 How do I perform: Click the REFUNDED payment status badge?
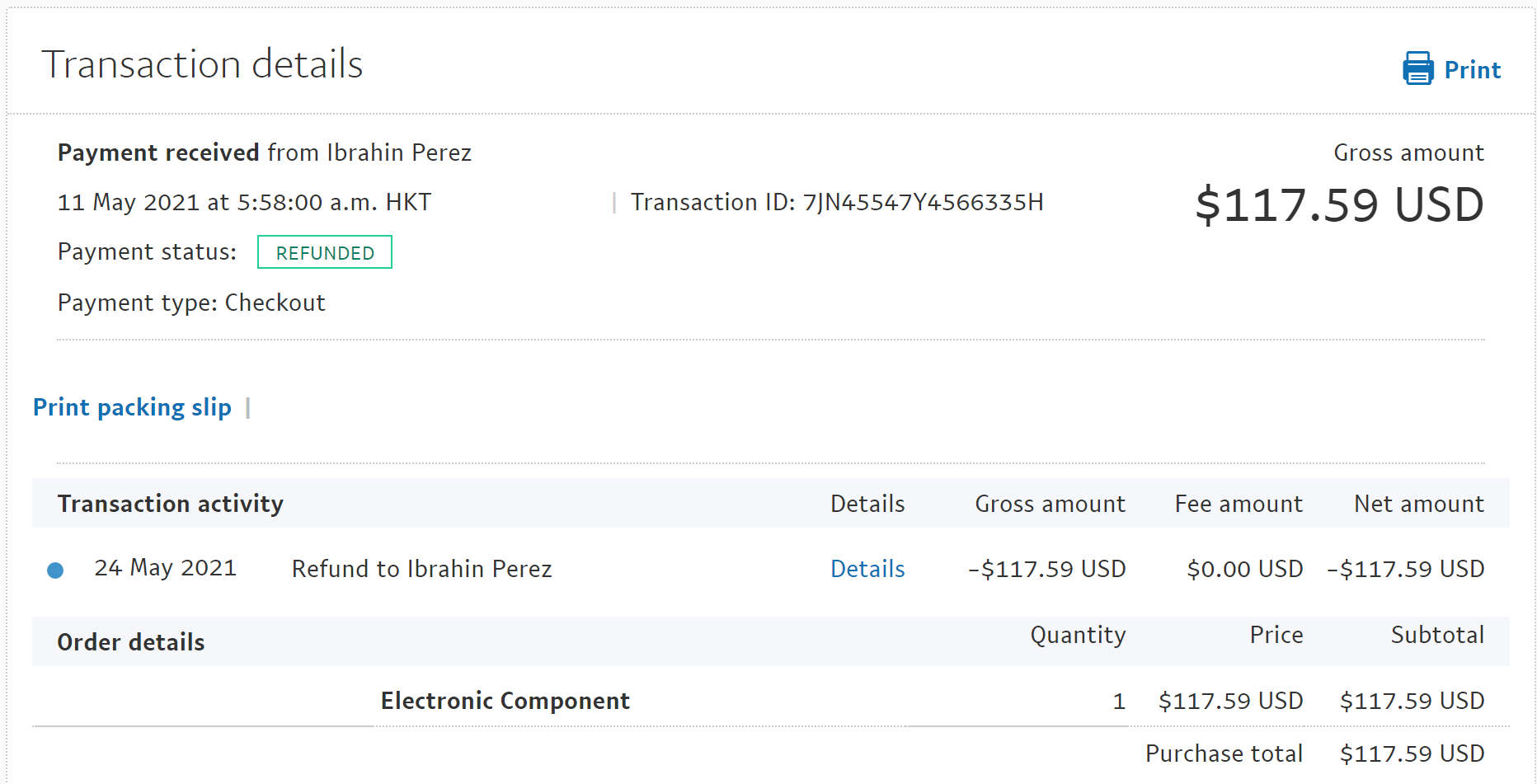pos(325,252)
